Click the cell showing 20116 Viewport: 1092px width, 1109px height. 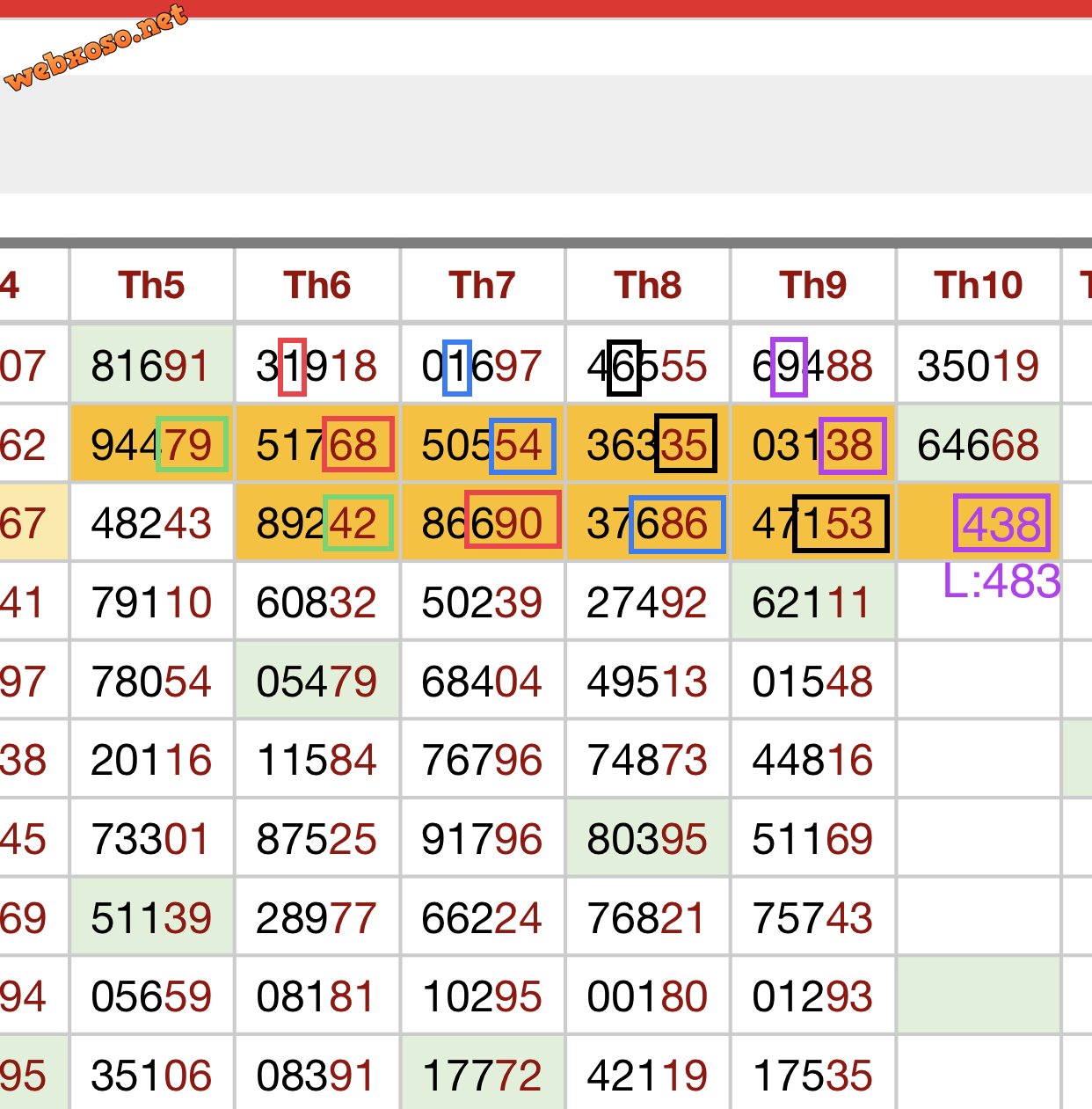152,760
